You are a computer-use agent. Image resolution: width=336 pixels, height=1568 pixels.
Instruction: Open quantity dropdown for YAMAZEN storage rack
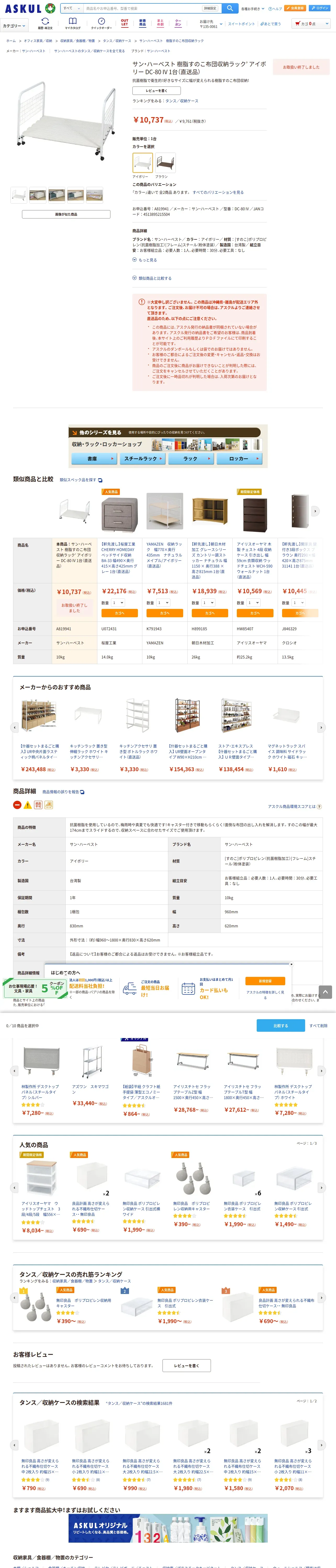163,603
